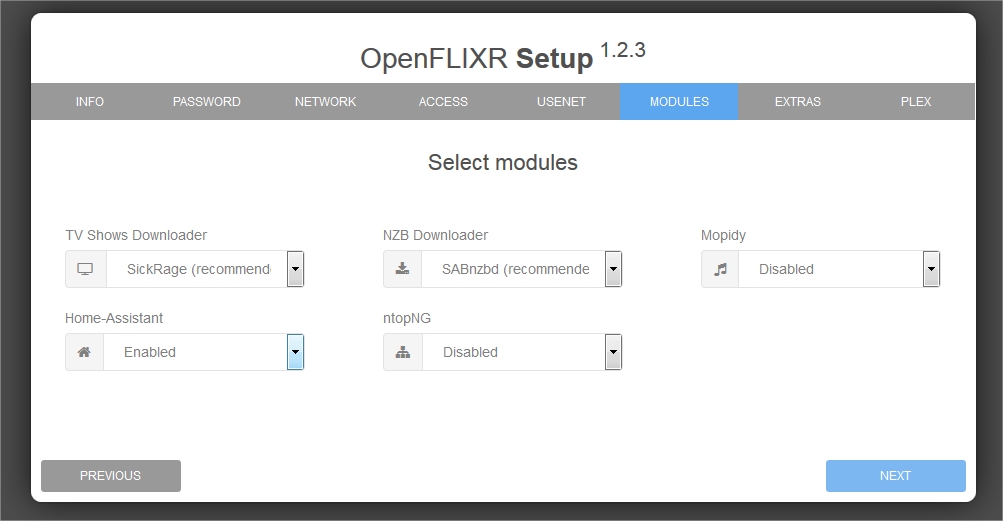Click the NZB Downloader label
This screenshot has height=521, width=1003.
coord(435,236)
